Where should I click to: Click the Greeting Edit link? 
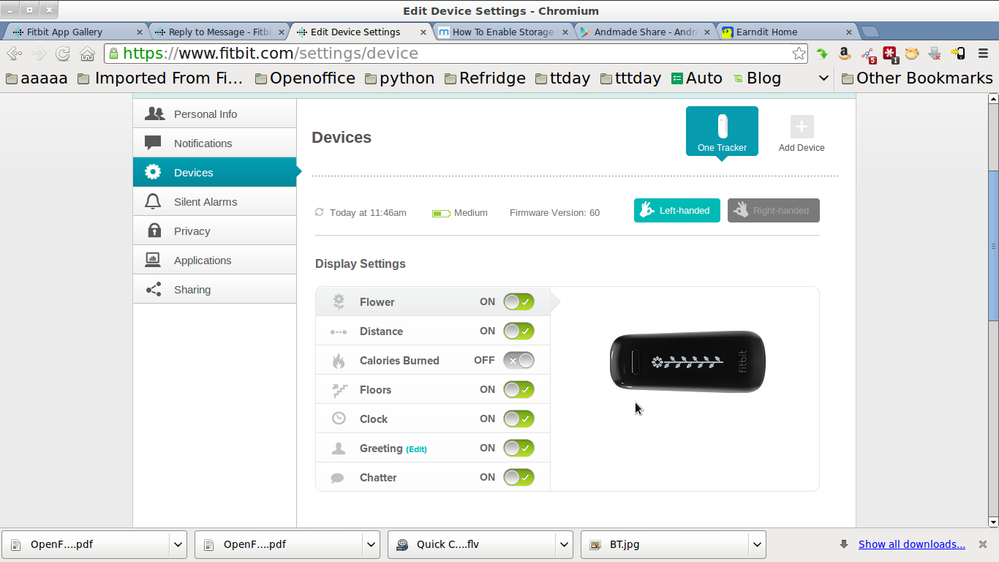click(x=417, y=449)
